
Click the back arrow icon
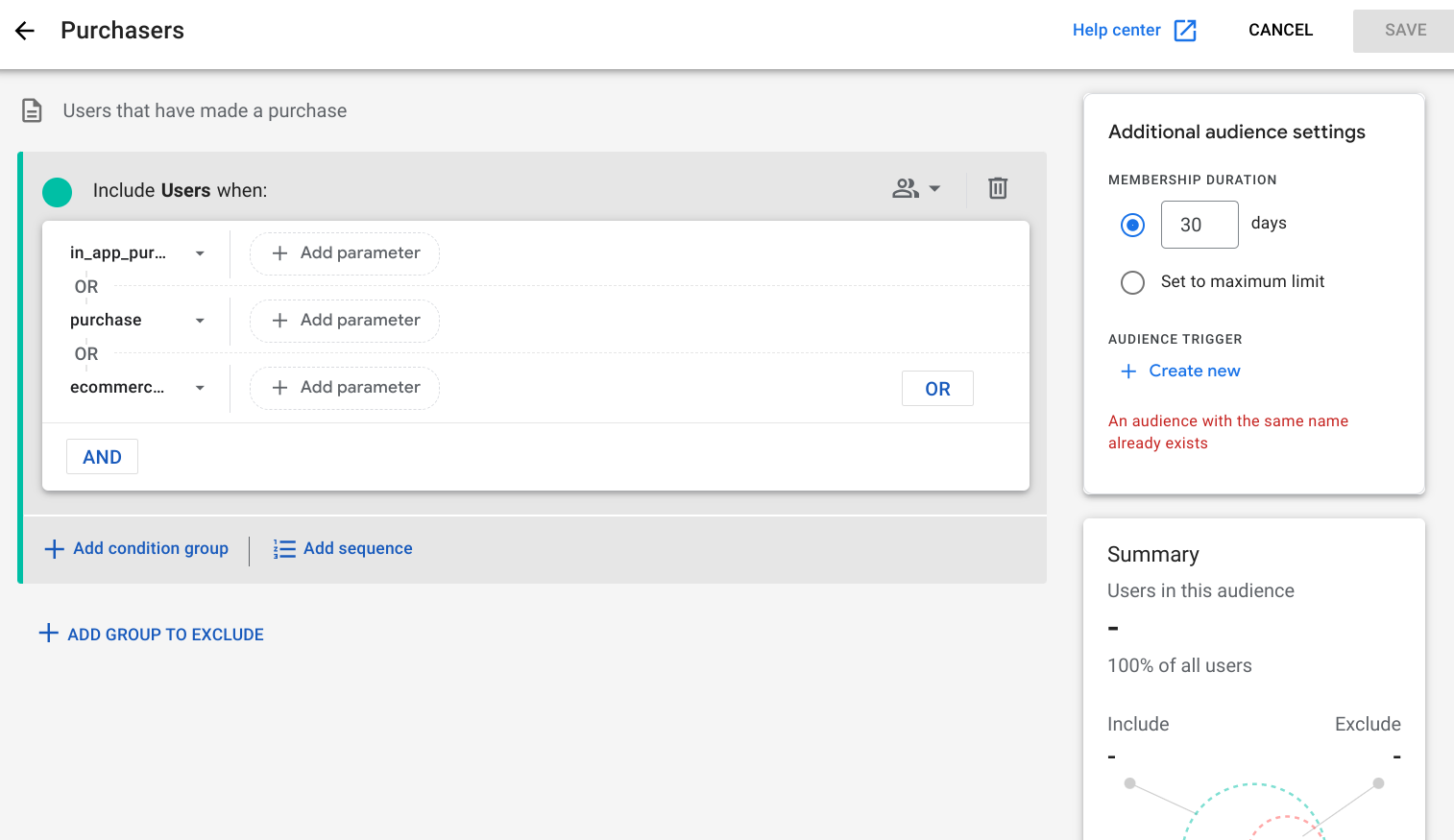point(25,31)
